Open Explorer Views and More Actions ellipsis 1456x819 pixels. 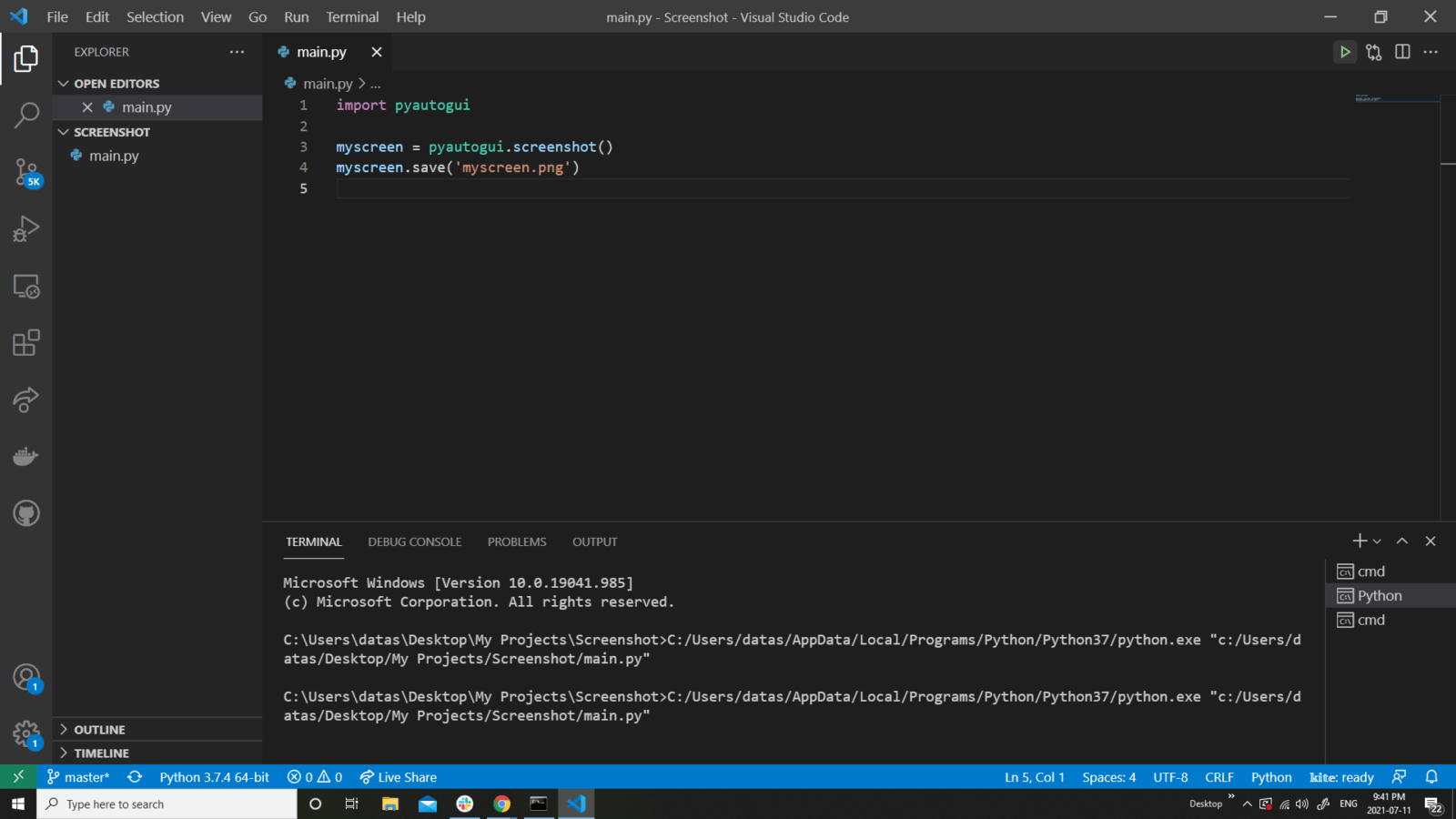click(237, 52)
